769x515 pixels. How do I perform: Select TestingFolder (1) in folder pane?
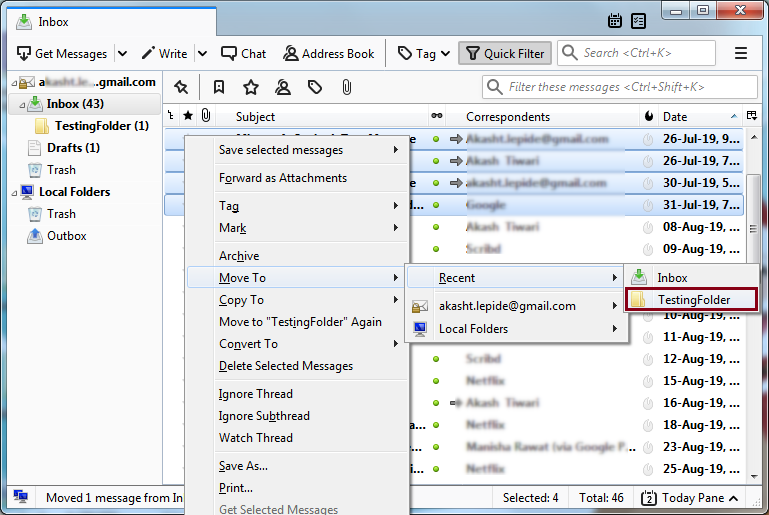102,126
